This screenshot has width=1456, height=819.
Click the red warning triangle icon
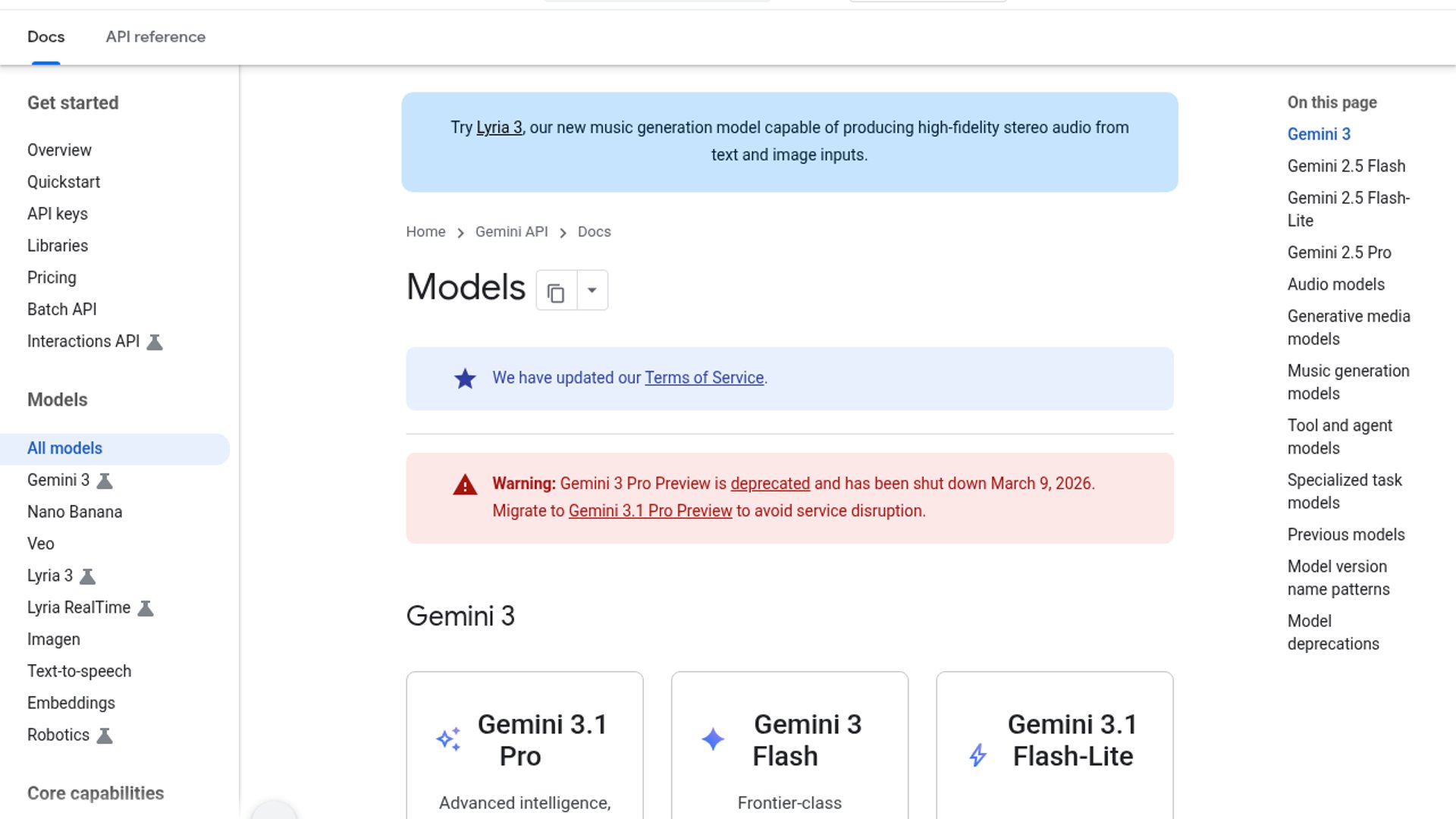tap(465, 485)
